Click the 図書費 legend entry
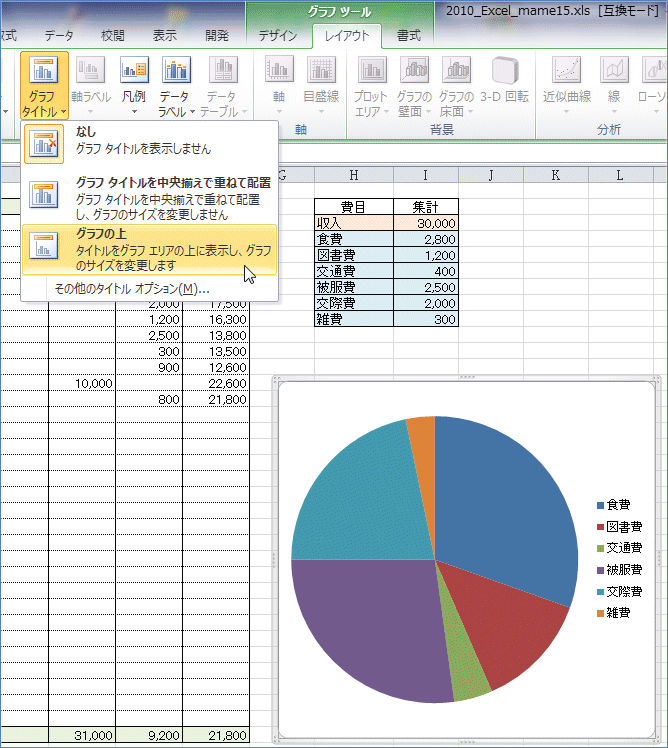Viewport: 668px width, 748px height. click(619, 527)
